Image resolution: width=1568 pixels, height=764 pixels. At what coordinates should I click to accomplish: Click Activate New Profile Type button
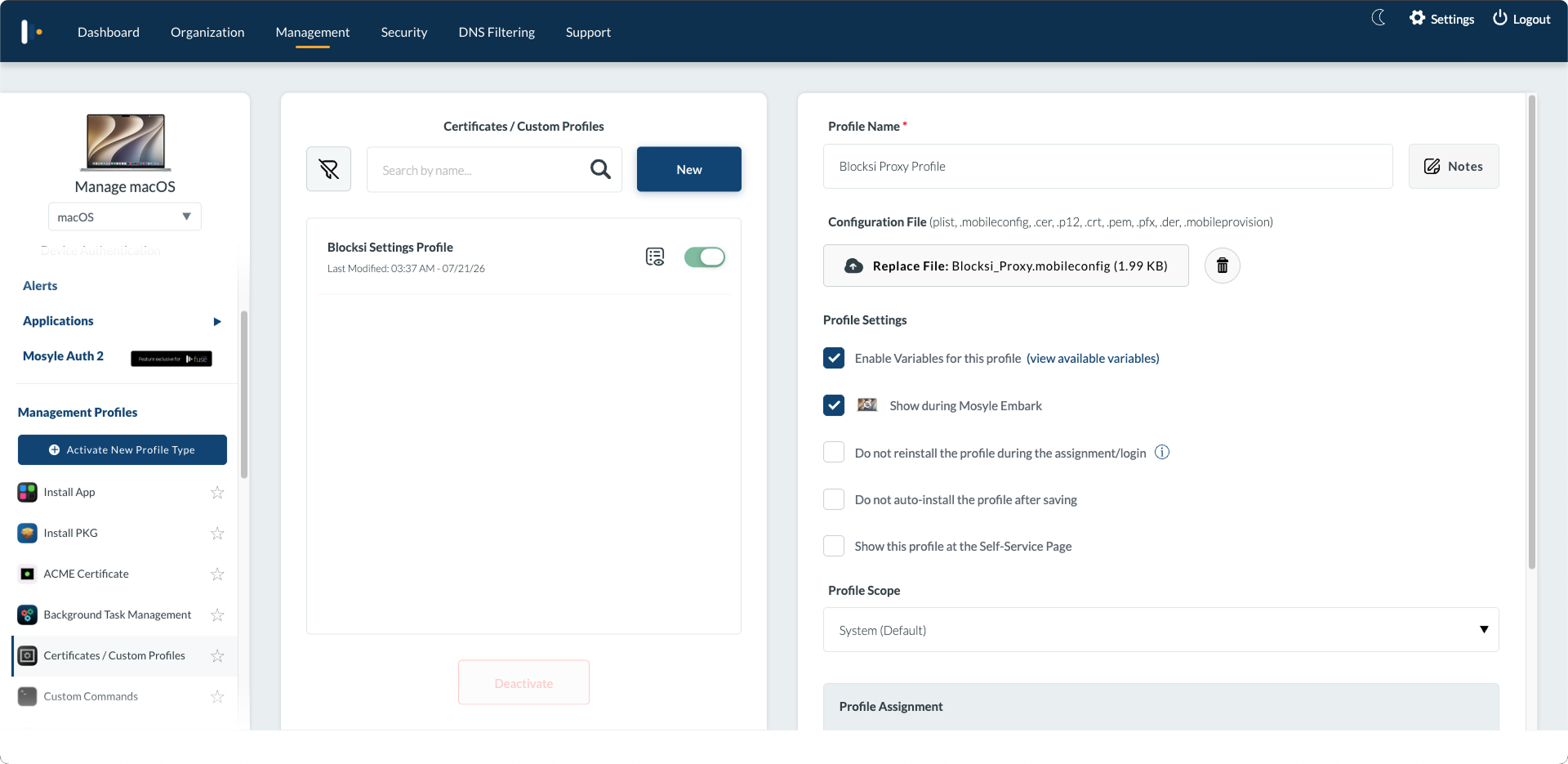(122, 449)
